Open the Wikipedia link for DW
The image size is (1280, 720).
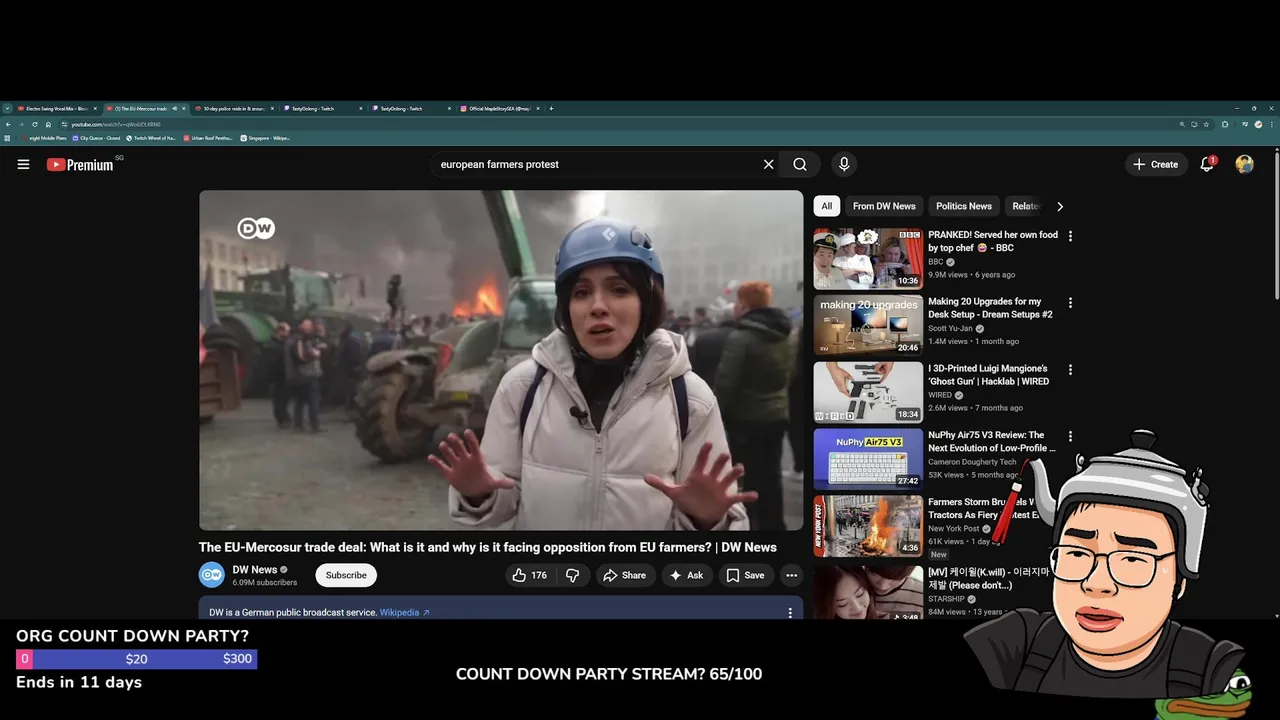pyautogui.click(x=404, y=612)
